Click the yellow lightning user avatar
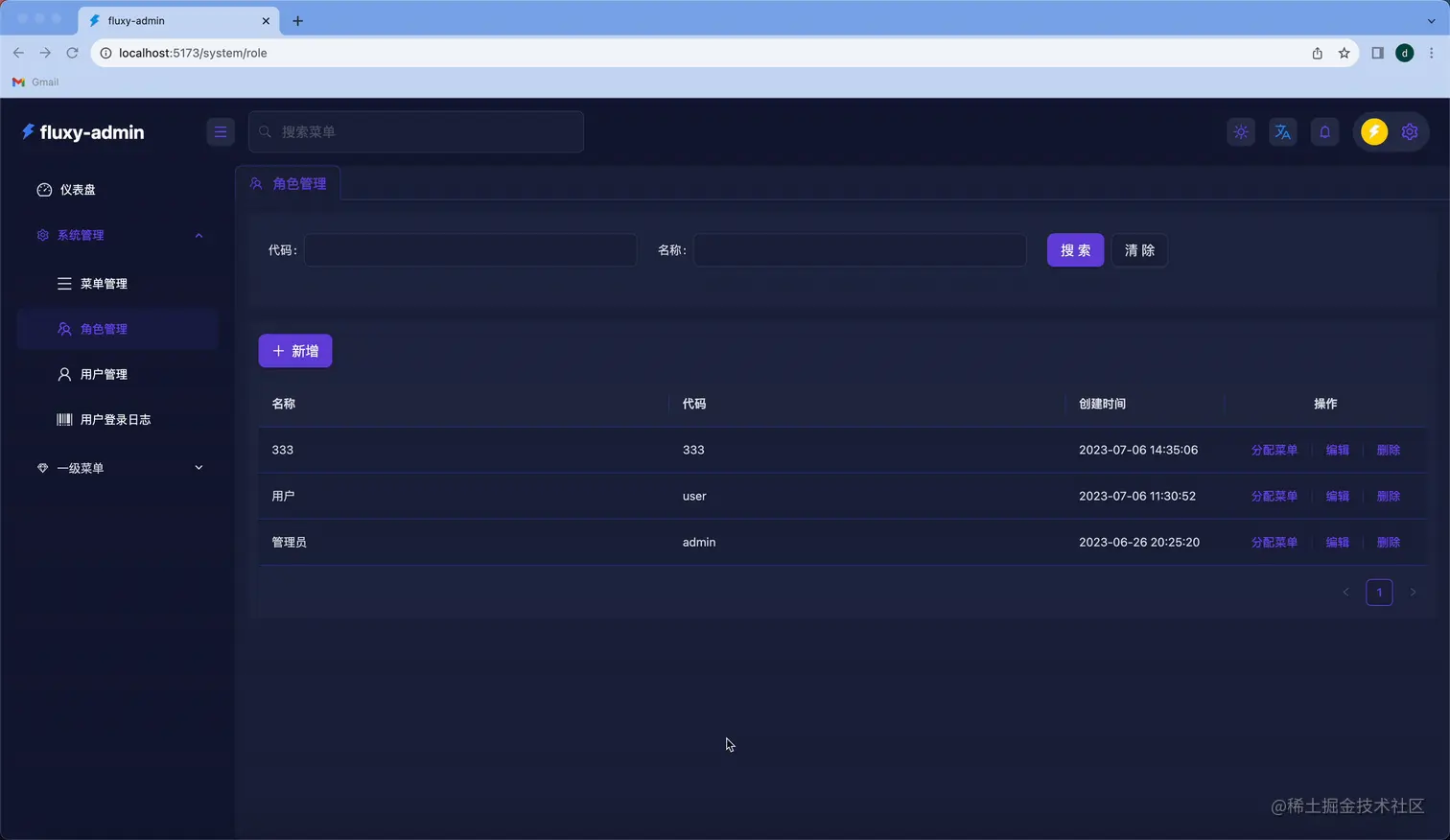This screenshot has height=840, width=1450. (1374, 132)
